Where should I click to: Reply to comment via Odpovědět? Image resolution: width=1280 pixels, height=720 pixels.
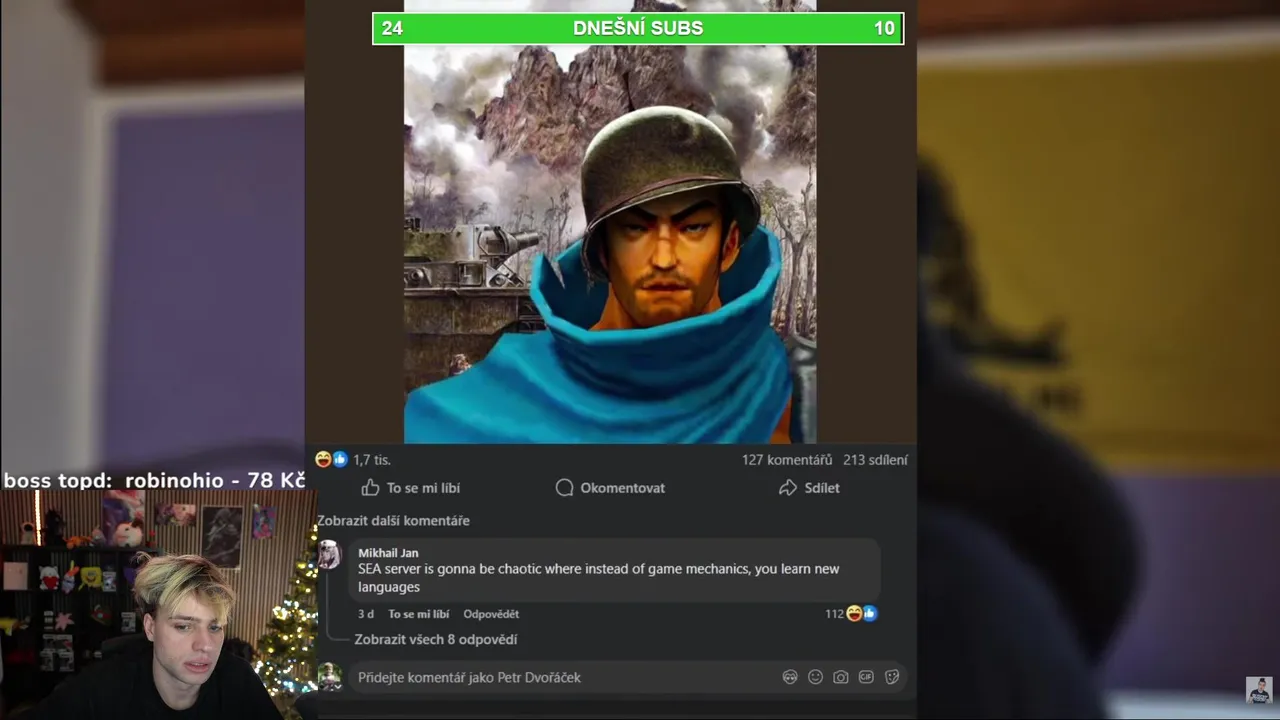[491, 614]
